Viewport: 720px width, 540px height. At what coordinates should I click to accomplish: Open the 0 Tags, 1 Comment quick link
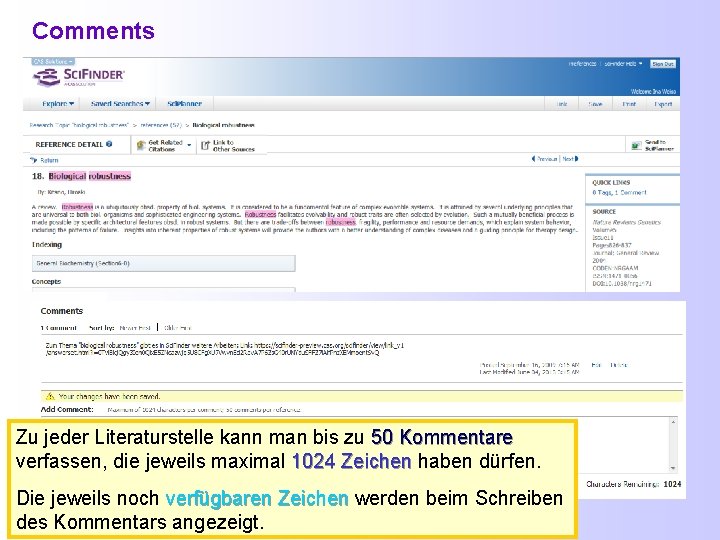[x=619, y=192]
